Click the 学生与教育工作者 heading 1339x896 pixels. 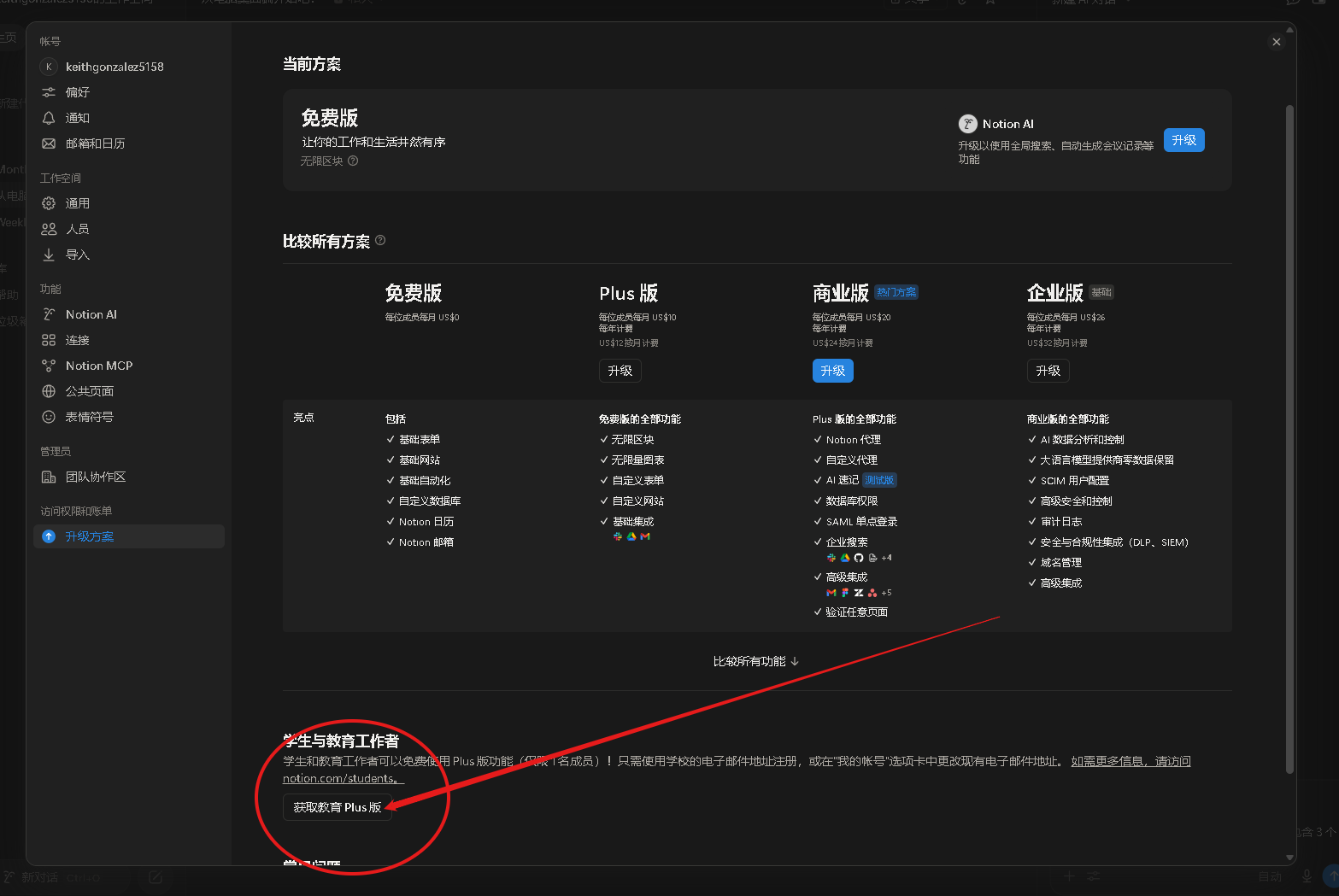click(341, 741)
